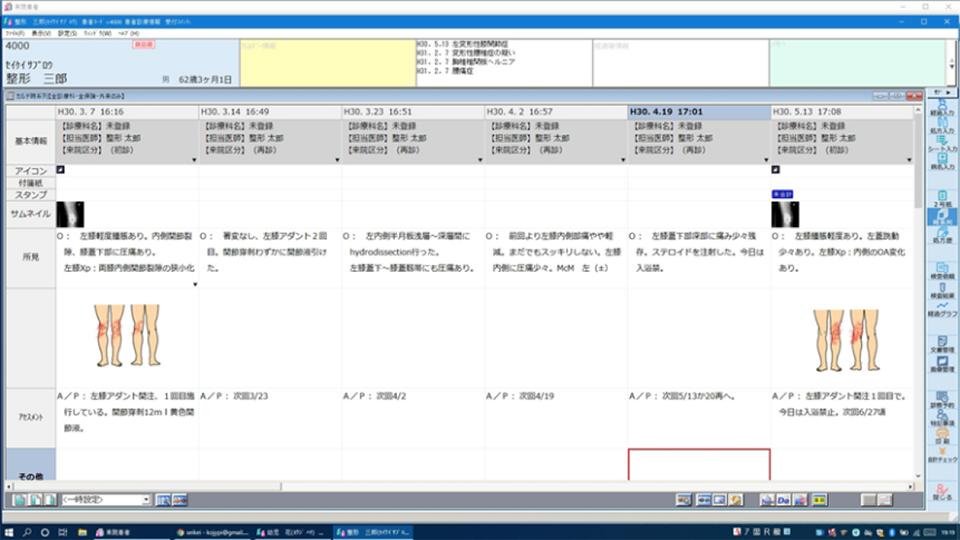The image size is (960, 540).
Task: Expand the H30. 3. 7 basic info arrow
Action: [x=194, y=160]
